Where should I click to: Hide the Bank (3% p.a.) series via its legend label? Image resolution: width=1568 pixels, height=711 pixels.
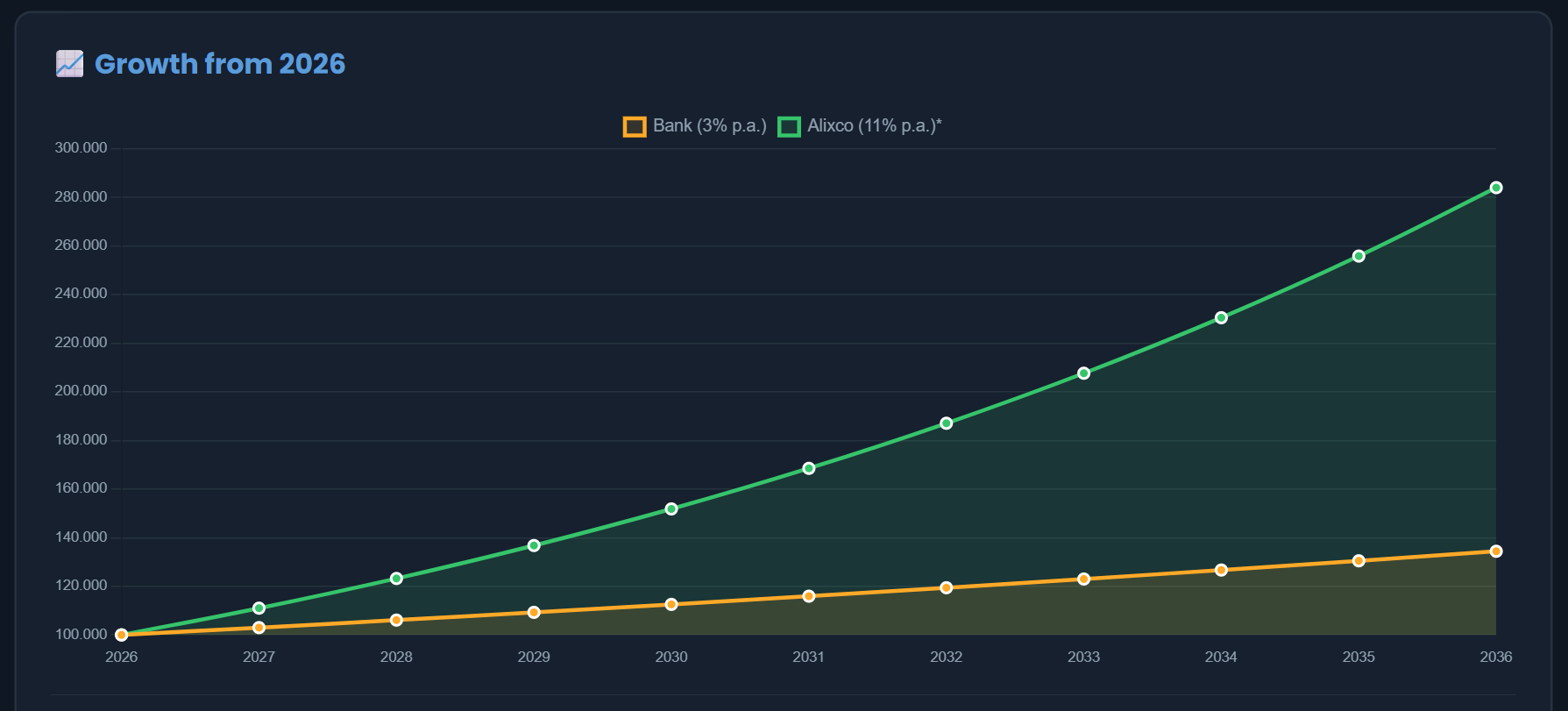tap(710, 126)
